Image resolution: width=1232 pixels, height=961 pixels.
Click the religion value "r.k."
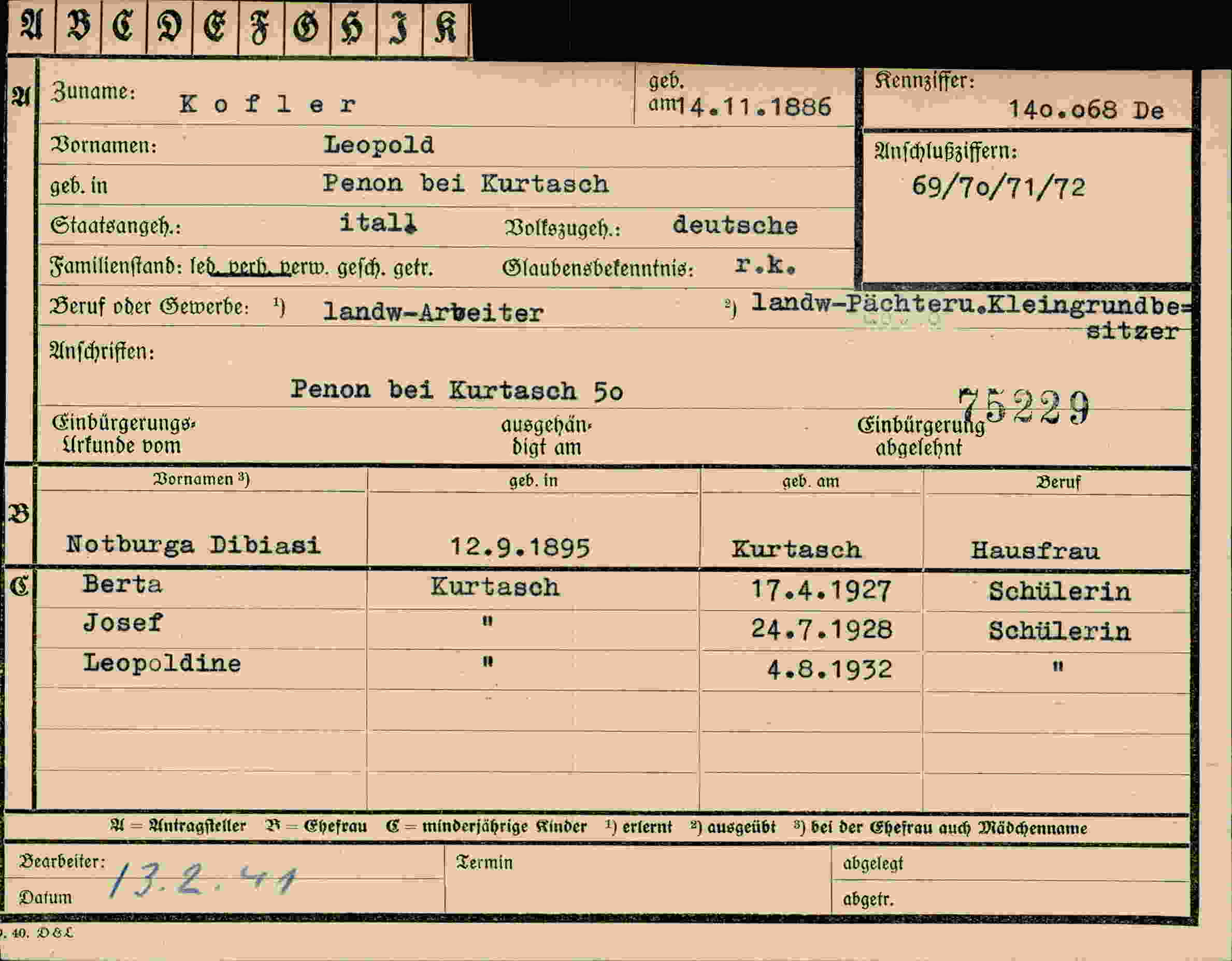click(766, 265)
